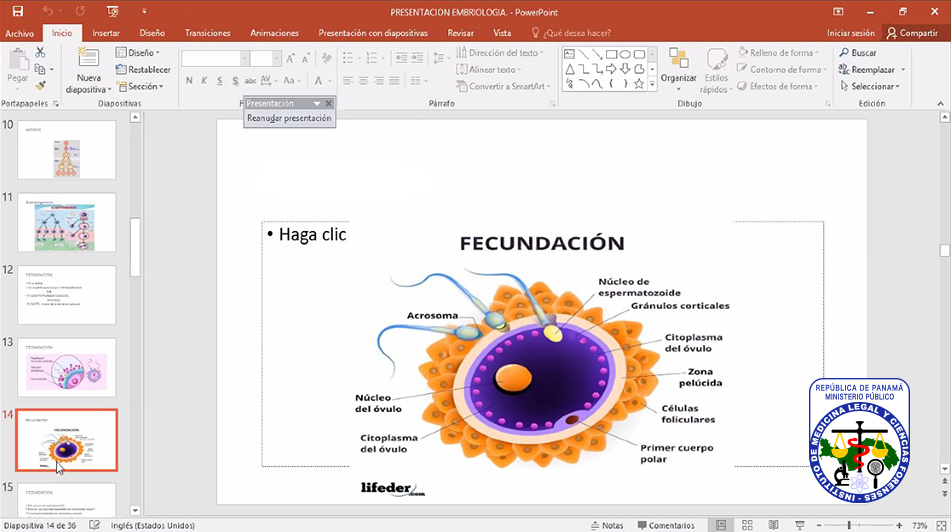Center the paragraph text
The width and height of the screenshot is (951, 532).
(x=363, y=80)
